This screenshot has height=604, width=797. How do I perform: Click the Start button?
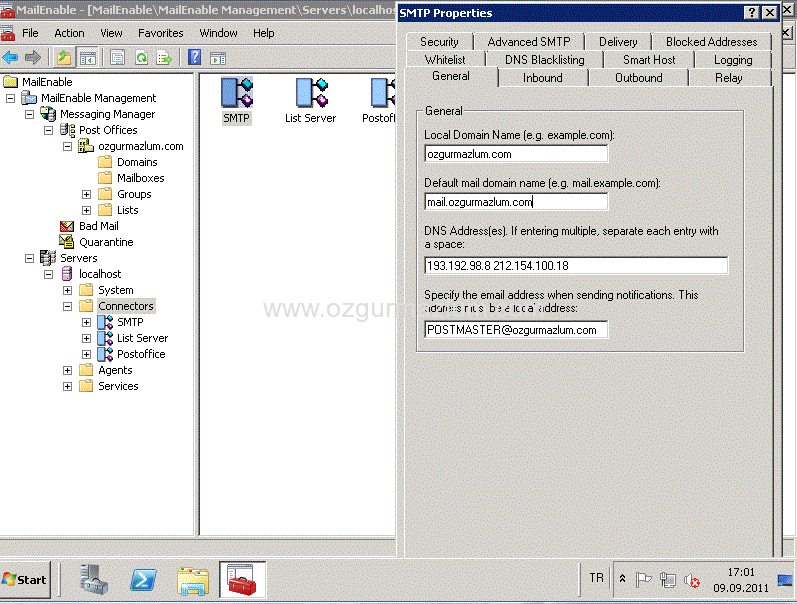[25, 580]
